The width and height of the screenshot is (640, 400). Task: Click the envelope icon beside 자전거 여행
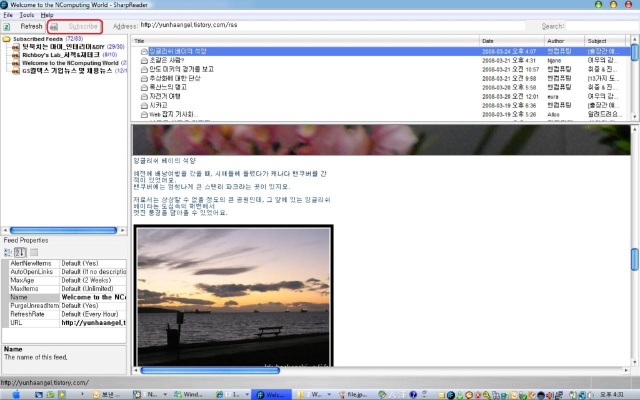(x=144, y=96)
